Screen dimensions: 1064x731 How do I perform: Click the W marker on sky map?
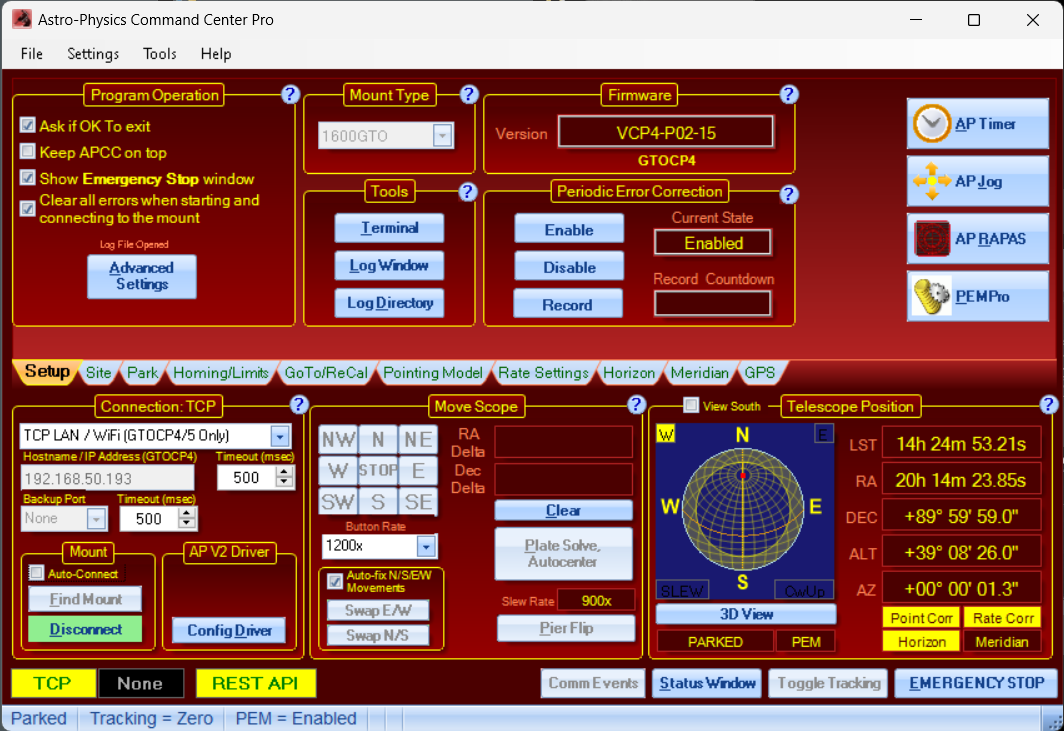pyautogui.click(x=666, y=434)
